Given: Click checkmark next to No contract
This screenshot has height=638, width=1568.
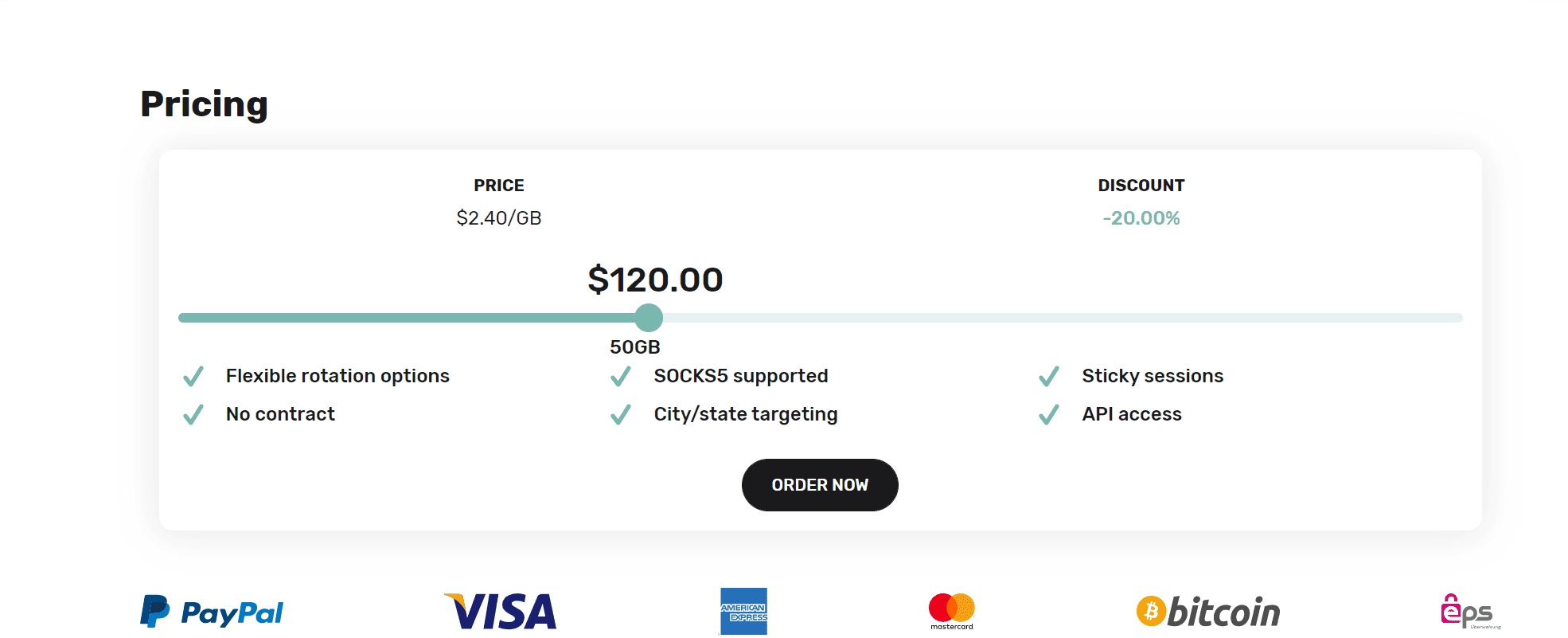Looking at the screenshot, I should 193,414.
